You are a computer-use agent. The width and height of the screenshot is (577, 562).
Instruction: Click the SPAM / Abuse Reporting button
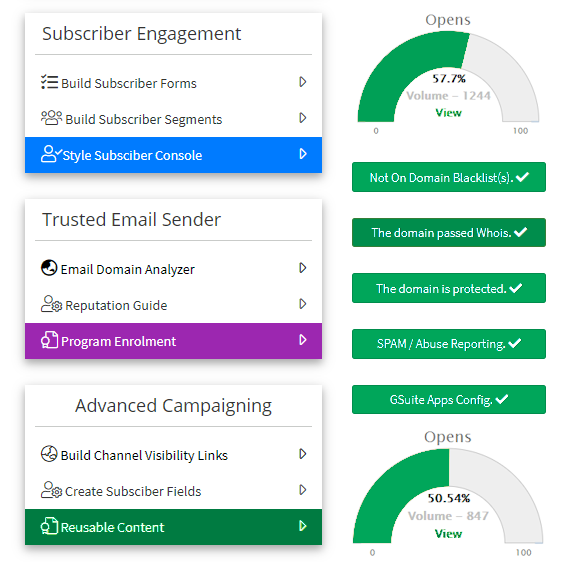point(449,344)
